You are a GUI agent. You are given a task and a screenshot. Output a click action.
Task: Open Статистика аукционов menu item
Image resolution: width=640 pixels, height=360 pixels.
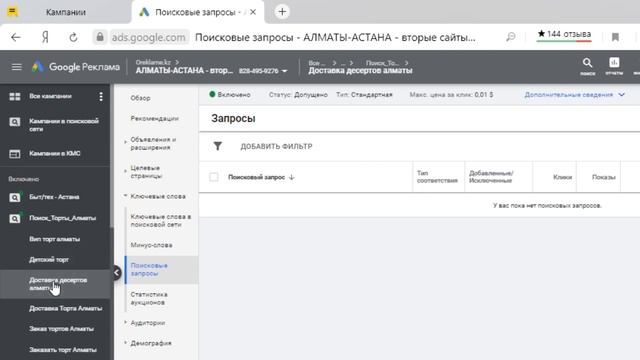(x=149, y=298)
